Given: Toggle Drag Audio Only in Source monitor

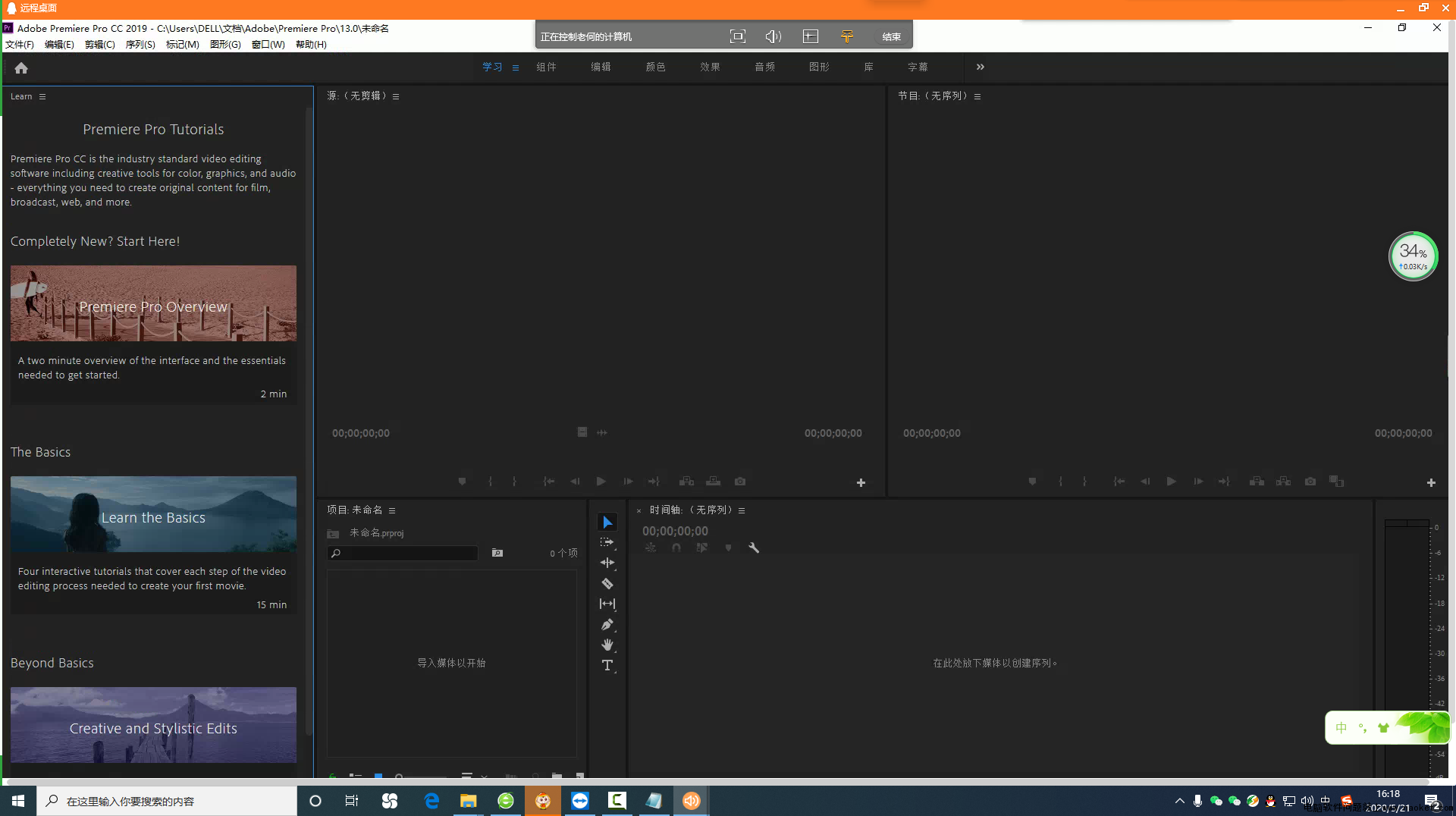Looking at the screenshot, I should coord(602,432).
